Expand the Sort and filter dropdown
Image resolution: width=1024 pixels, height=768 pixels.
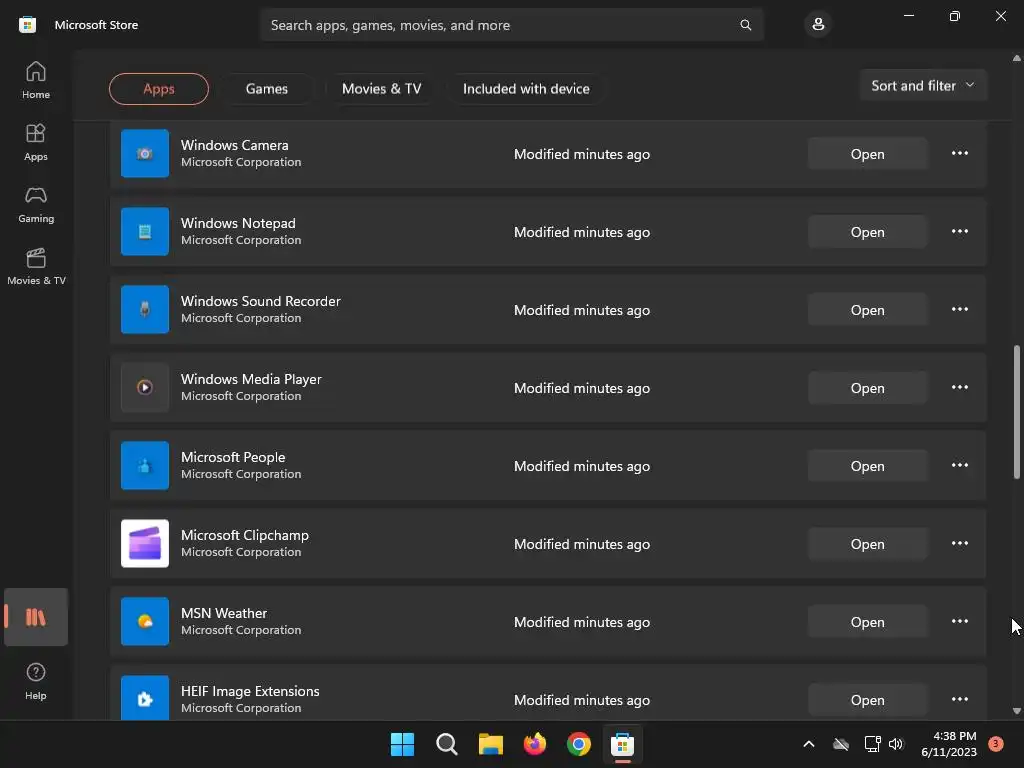[x=923, y=86]
